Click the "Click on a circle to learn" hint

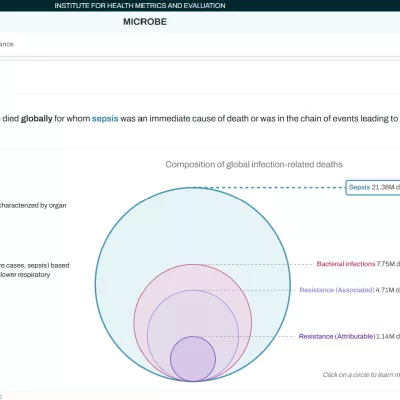point(361,375)
